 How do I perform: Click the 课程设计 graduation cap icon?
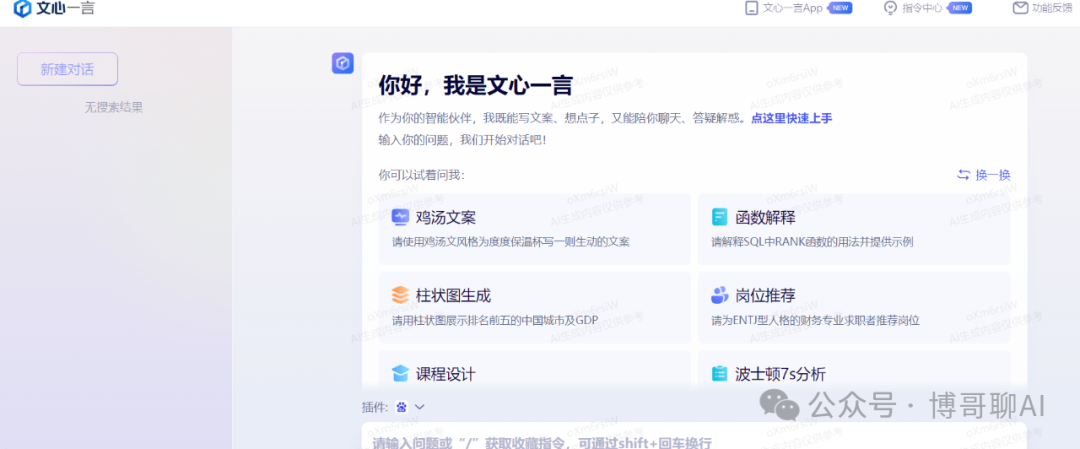400,374
